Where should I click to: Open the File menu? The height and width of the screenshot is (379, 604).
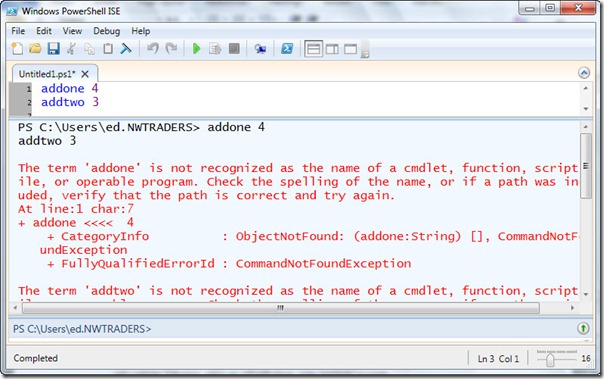pyautogui.click(x=18, y=31)
